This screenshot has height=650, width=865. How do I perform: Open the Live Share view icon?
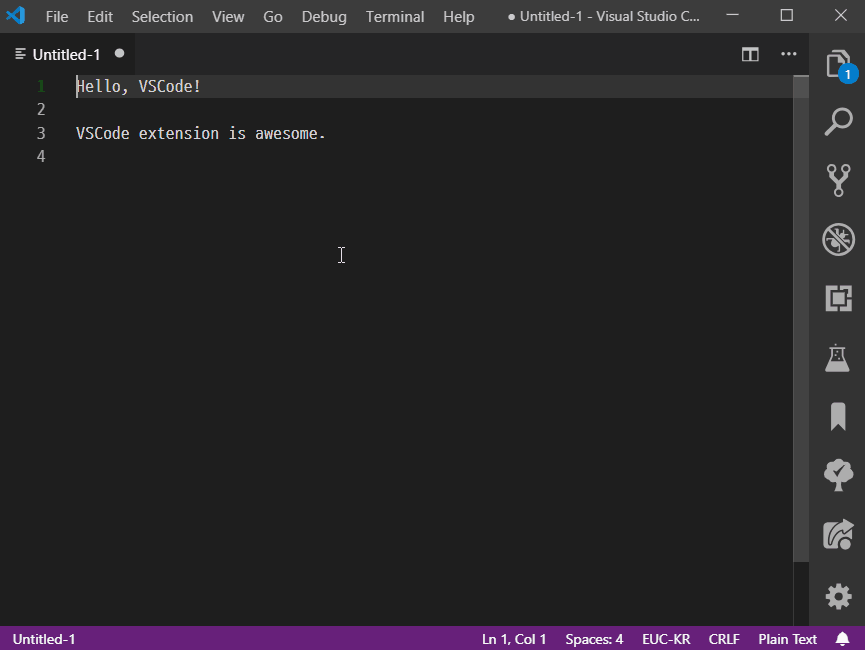[x=838, y=534]
